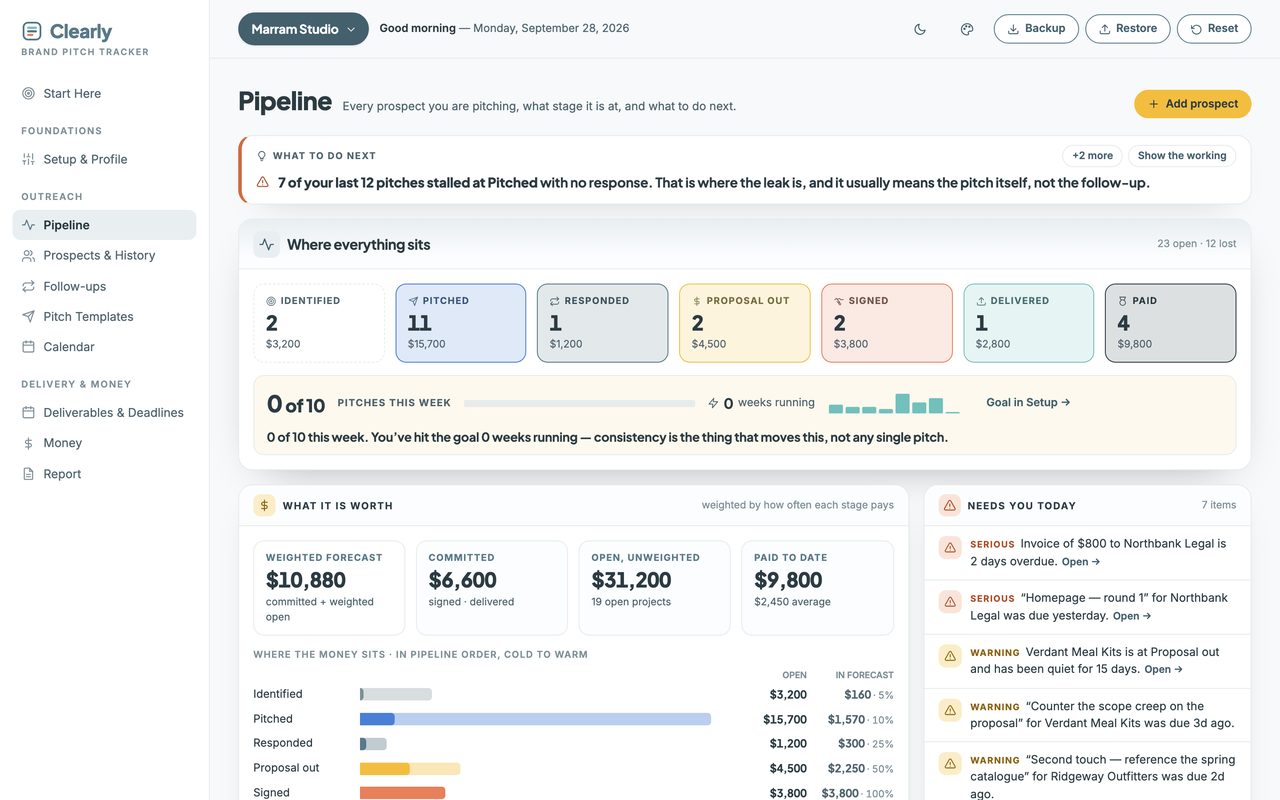Click the Add prospect button
The width and height of the screenshot is (1280, 800).
[x=1192, y=104]
